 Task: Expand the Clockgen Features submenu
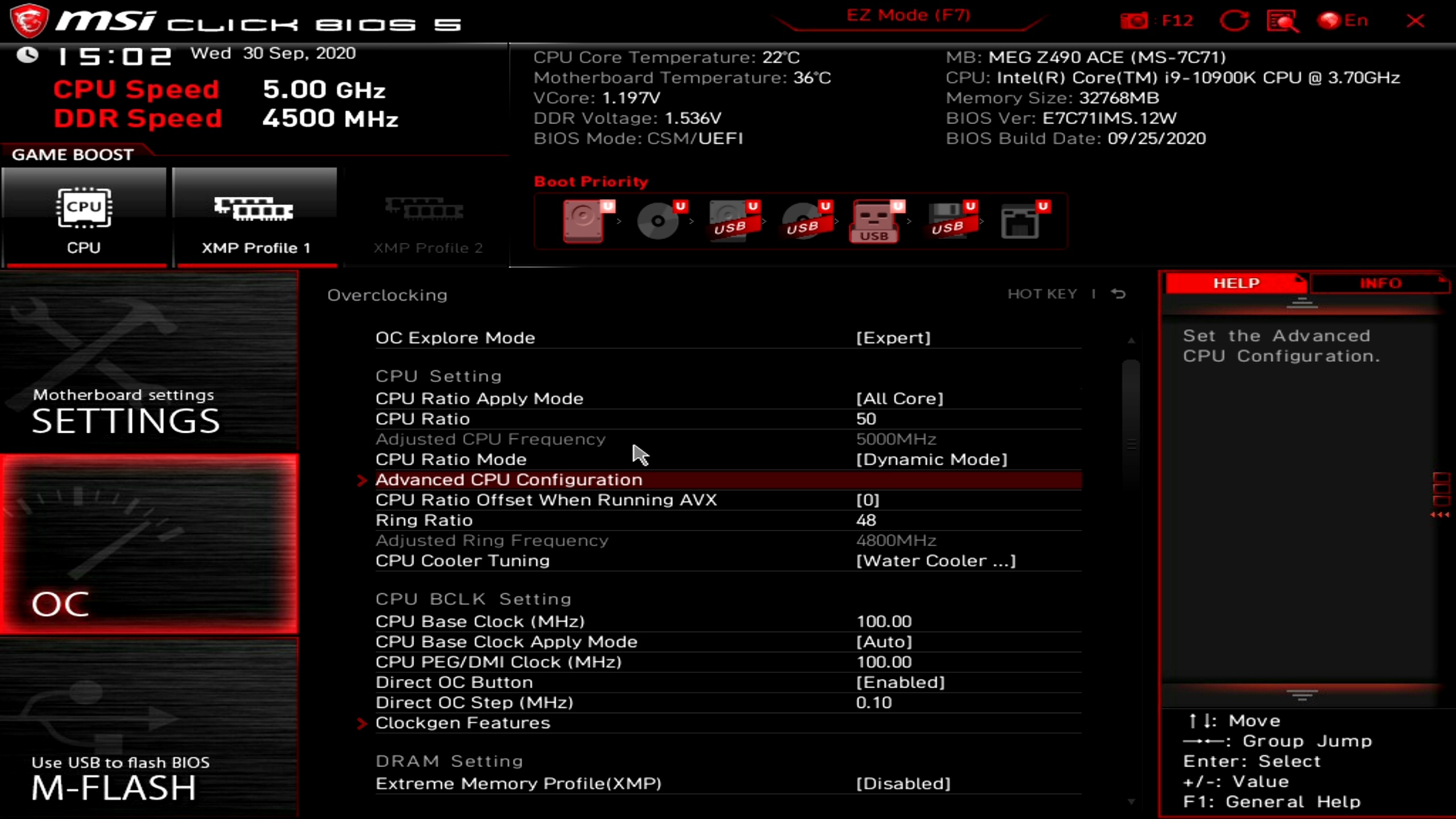462,723
